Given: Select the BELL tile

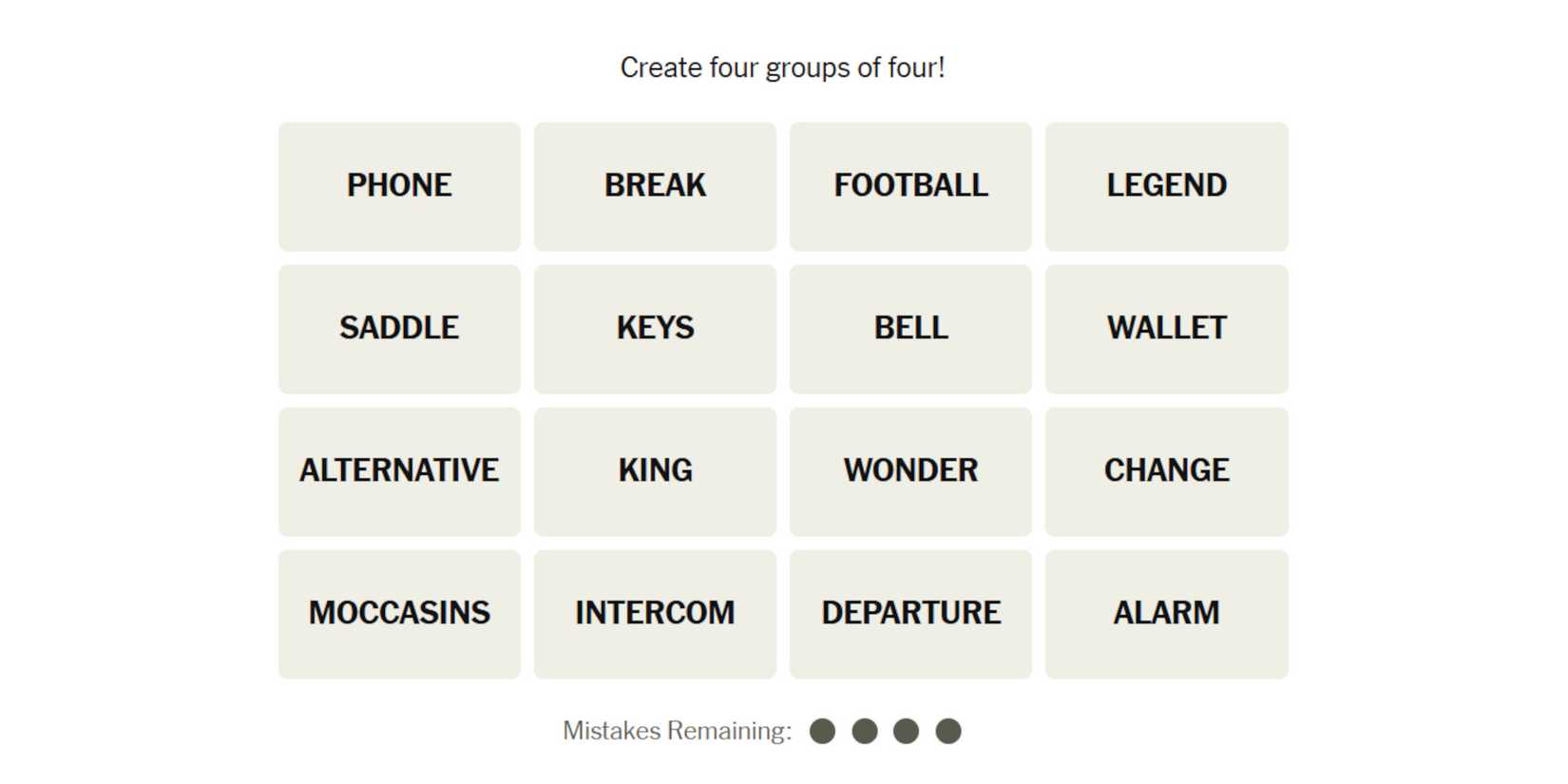Looking at the screenshot, I should (910, 329).
